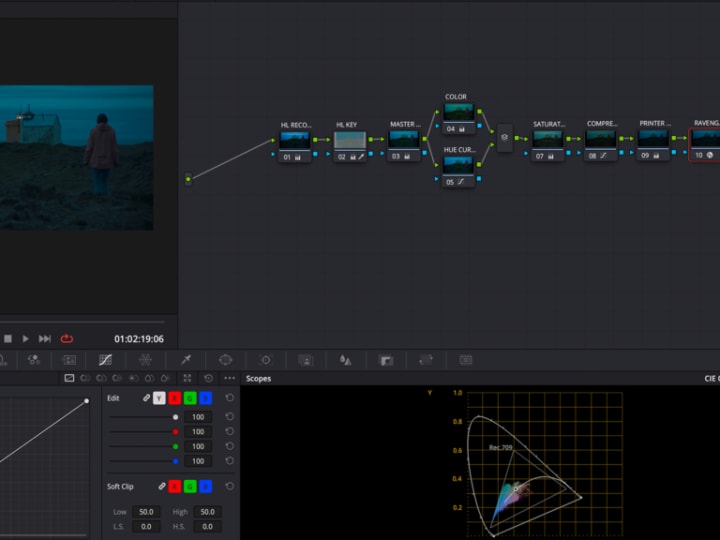Image resolution: width=720 pixels, height=540 pixels.
Task: Switch to Hue vs Sat curve
Action: 101,378
